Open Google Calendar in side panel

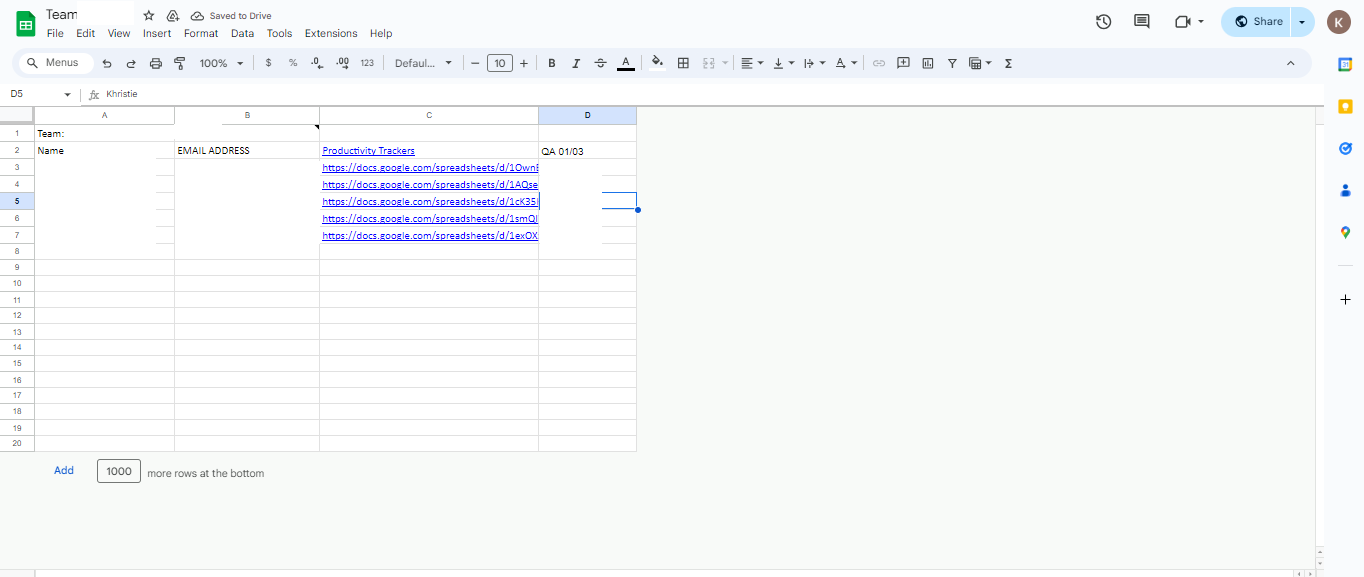(x=1346, y=64)
